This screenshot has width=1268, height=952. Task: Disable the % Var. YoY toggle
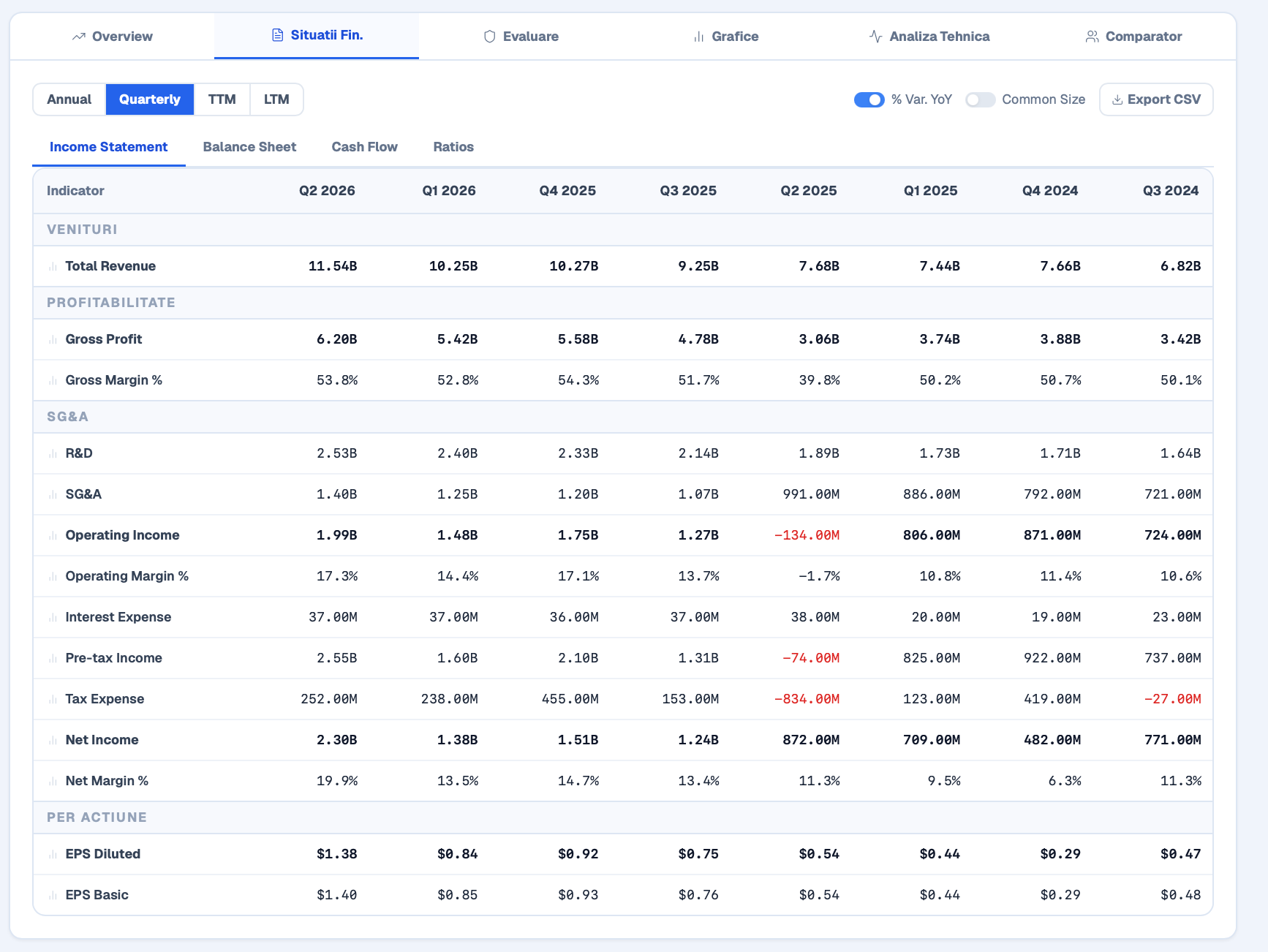point(869,99)
